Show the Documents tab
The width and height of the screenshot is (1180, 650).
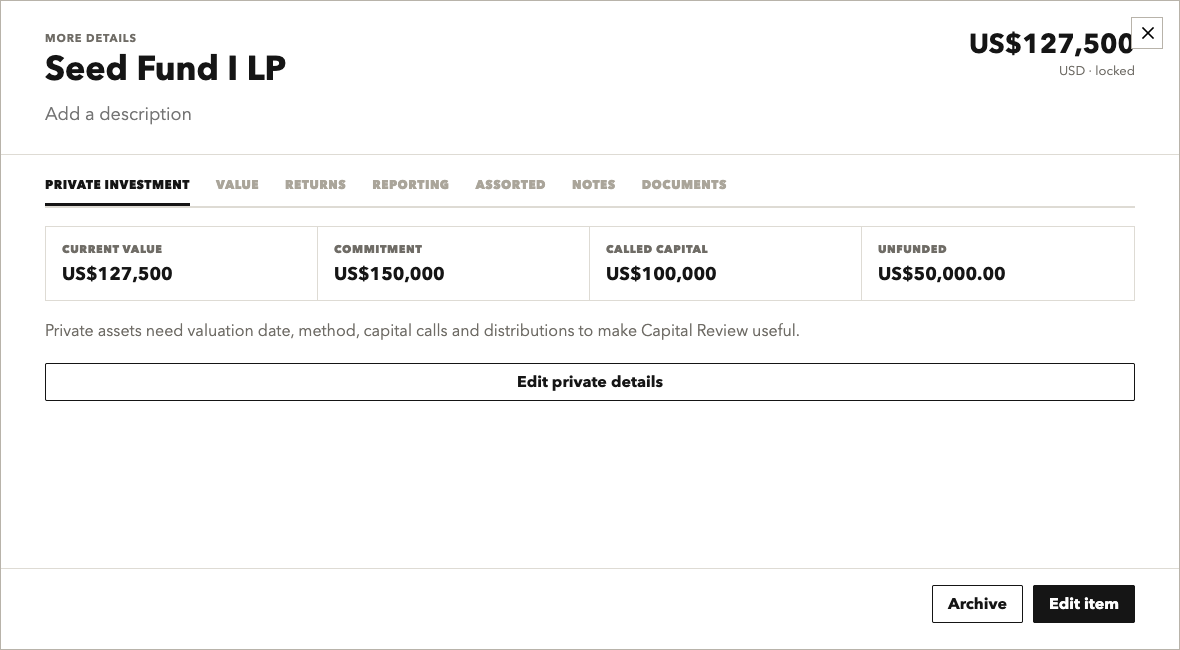click(x=684, y=184)
